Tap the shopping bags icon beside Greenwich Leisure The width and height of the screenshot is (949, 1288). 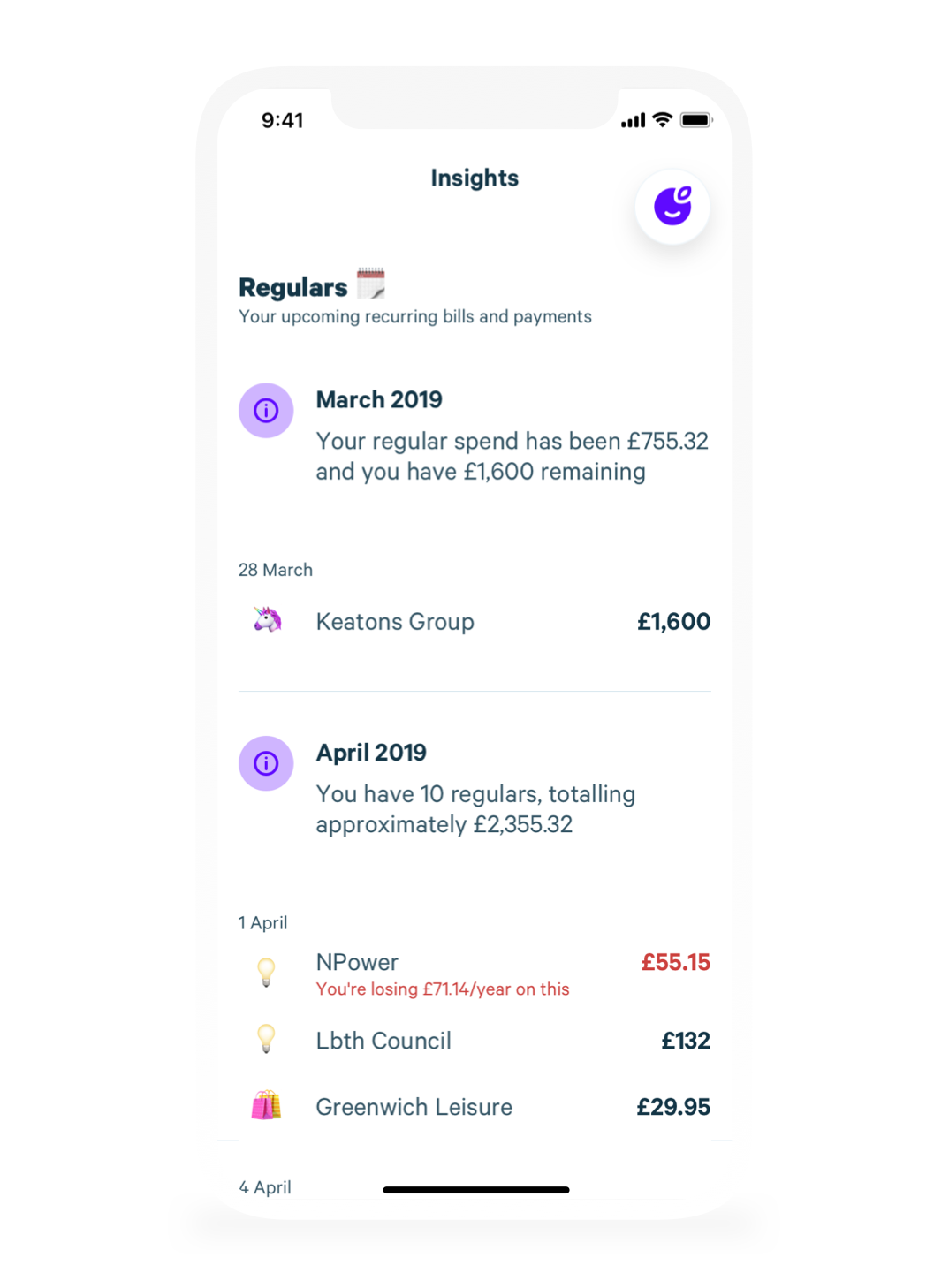tap(266, 1105)
